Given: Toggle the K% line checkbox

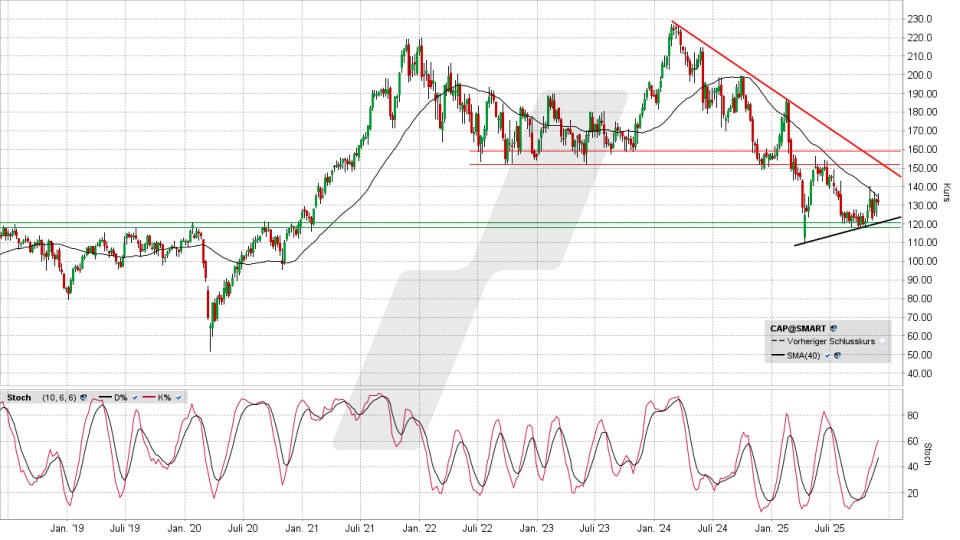Looking at the screenshot, I should click(x=179, y=398).
